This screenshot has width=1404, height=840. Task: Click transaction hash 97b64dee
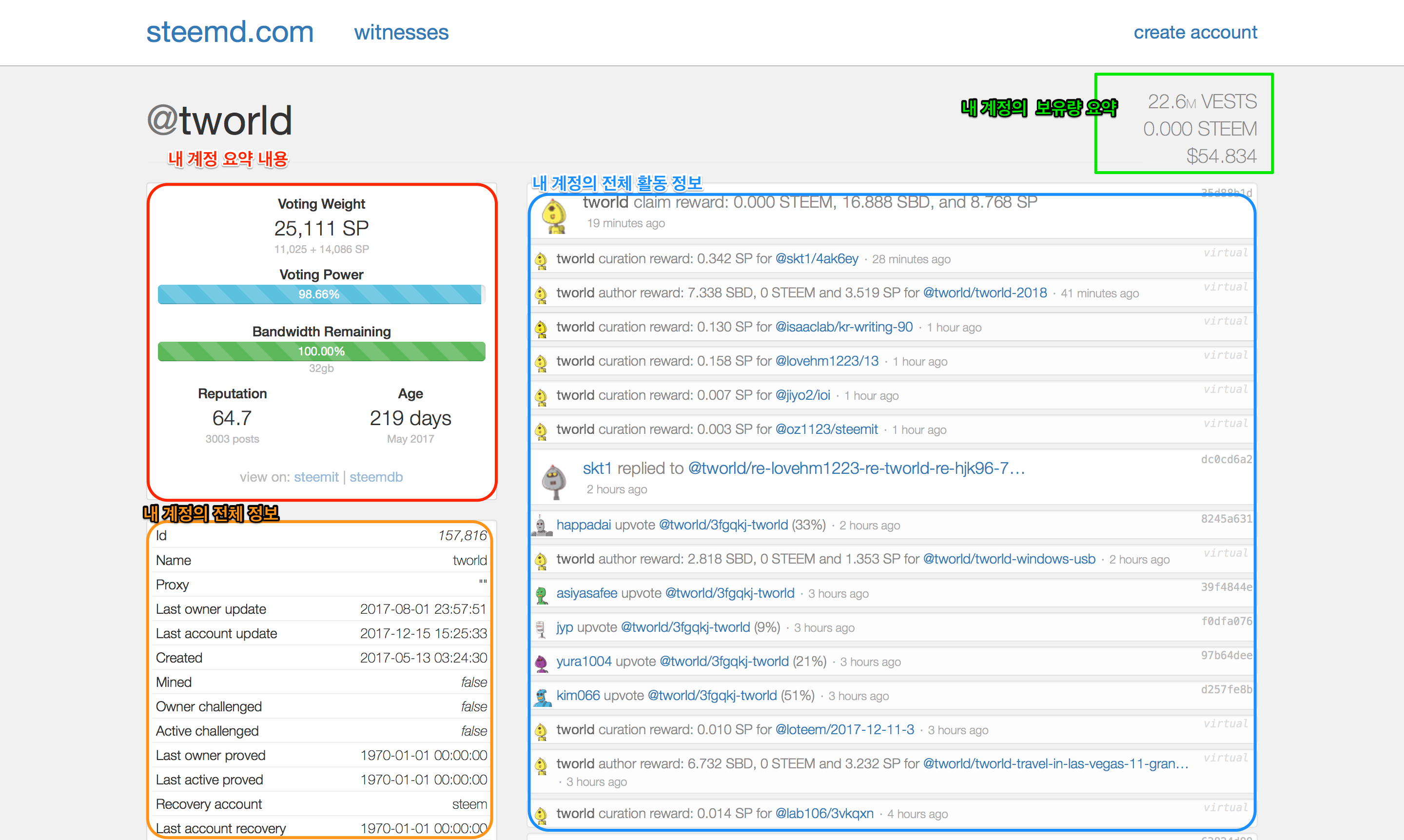[1227, 655]
